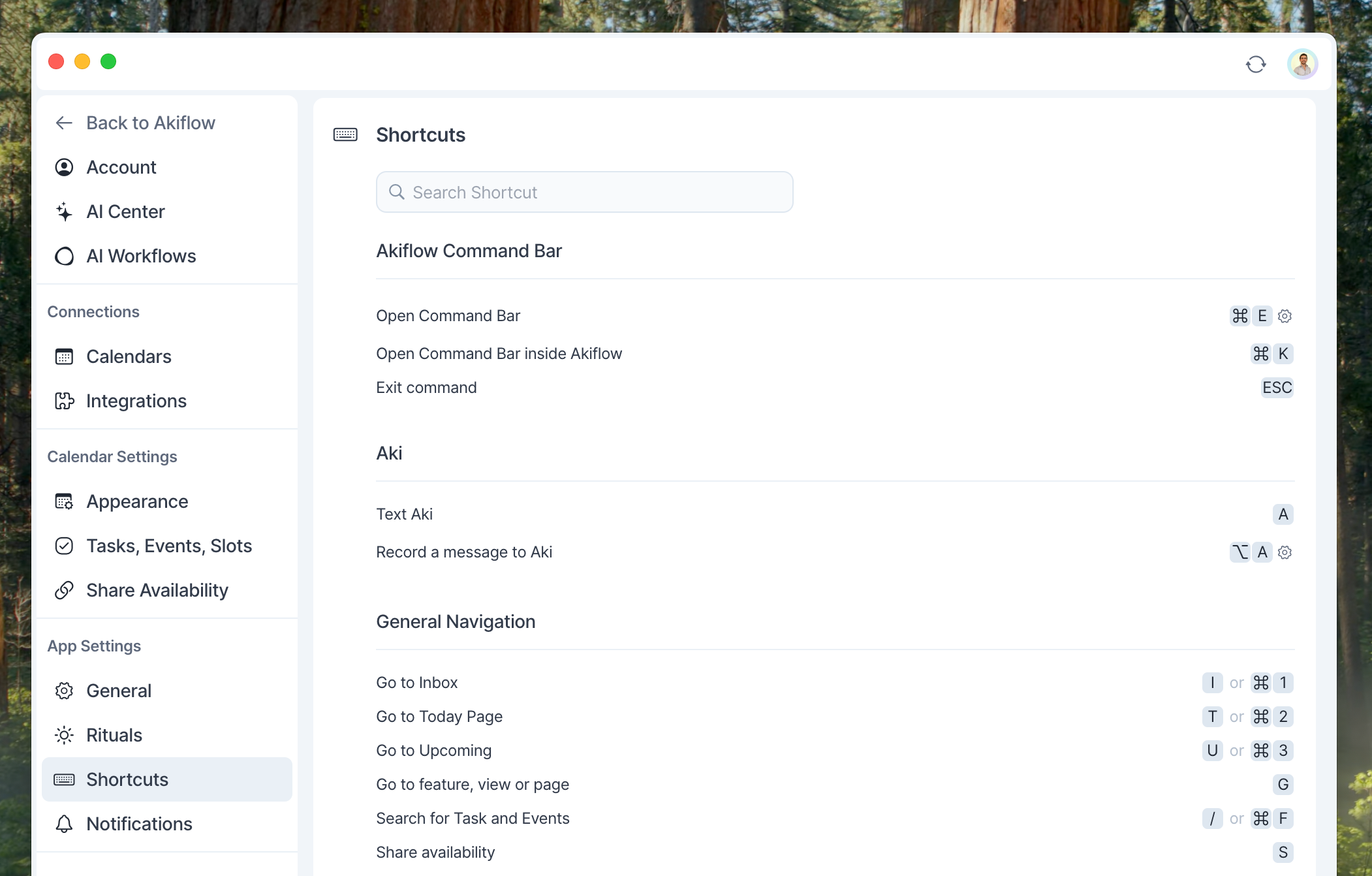This screenshot has width=1372, height=876.
Task: Go to Calendars connections page
Action: [129, 356]
